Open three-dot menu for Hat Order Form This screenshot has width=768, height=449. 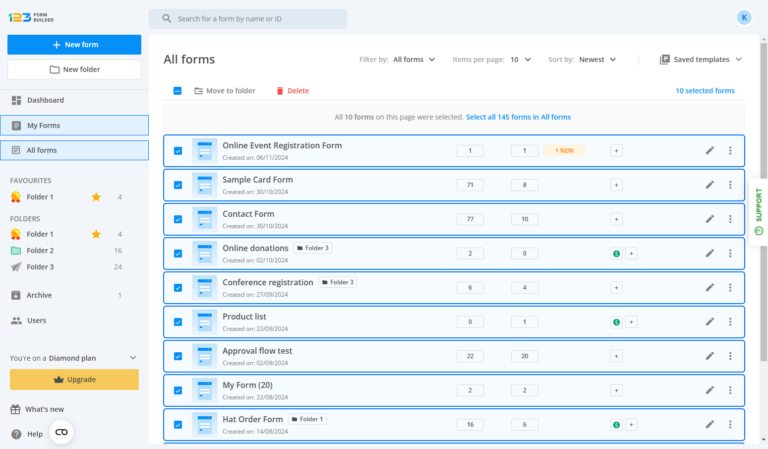tap(730, 425)
